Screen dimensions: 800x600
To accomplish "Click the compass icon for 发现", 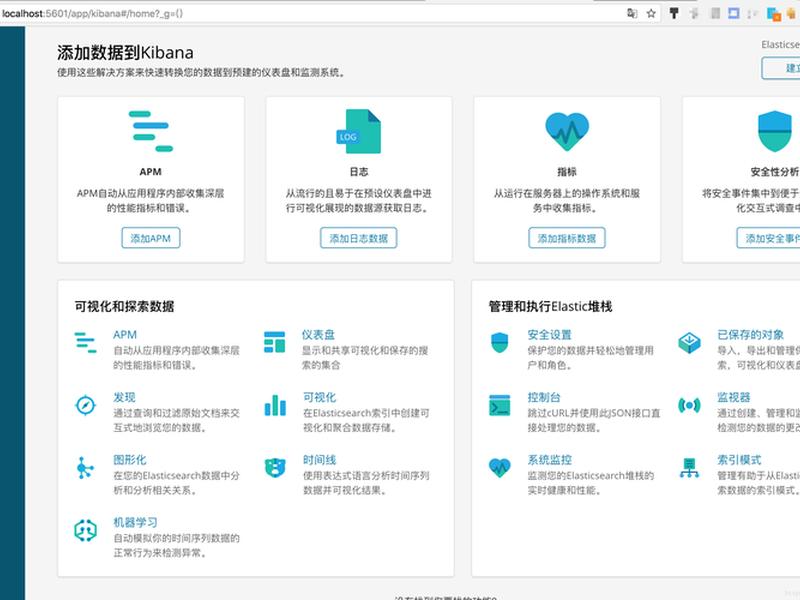I will [85, 405].
